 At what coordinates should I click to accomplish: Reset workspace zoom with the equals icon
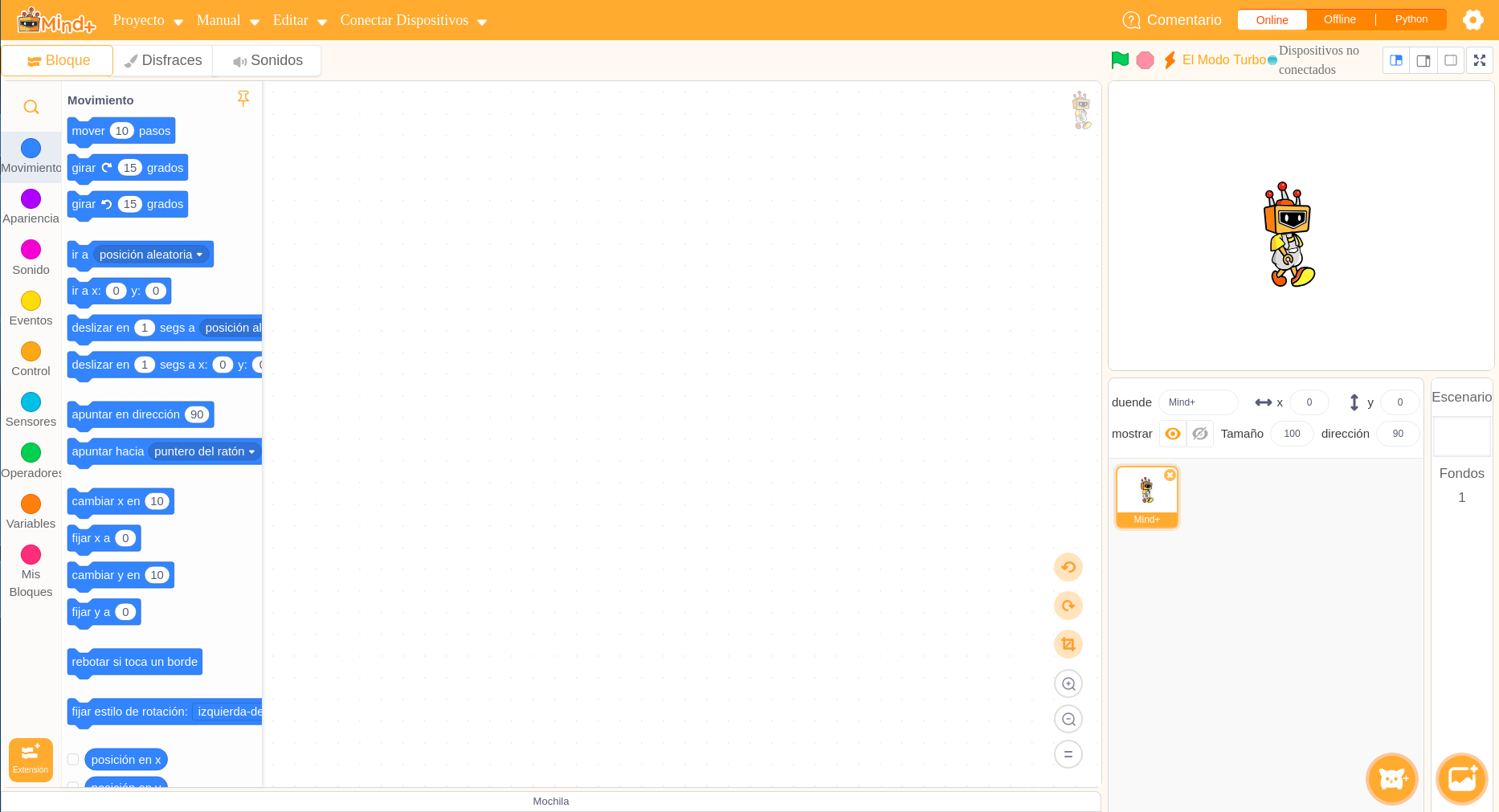point(1068,754)
